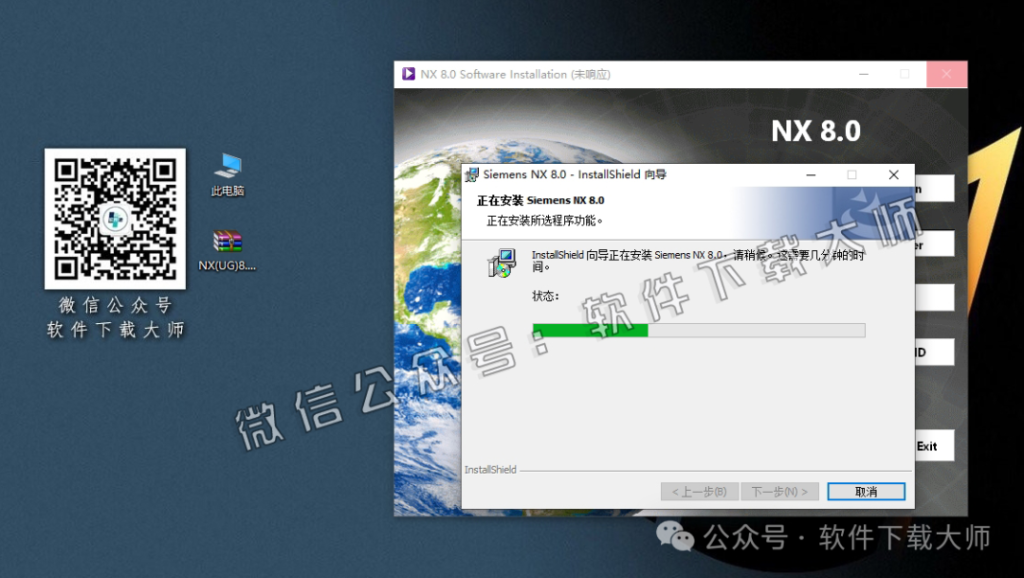Click the InstallShield wizard title bar icon
Viewport: 1024px width, 578px height.
pyautogui.click(x=471, y=174)
